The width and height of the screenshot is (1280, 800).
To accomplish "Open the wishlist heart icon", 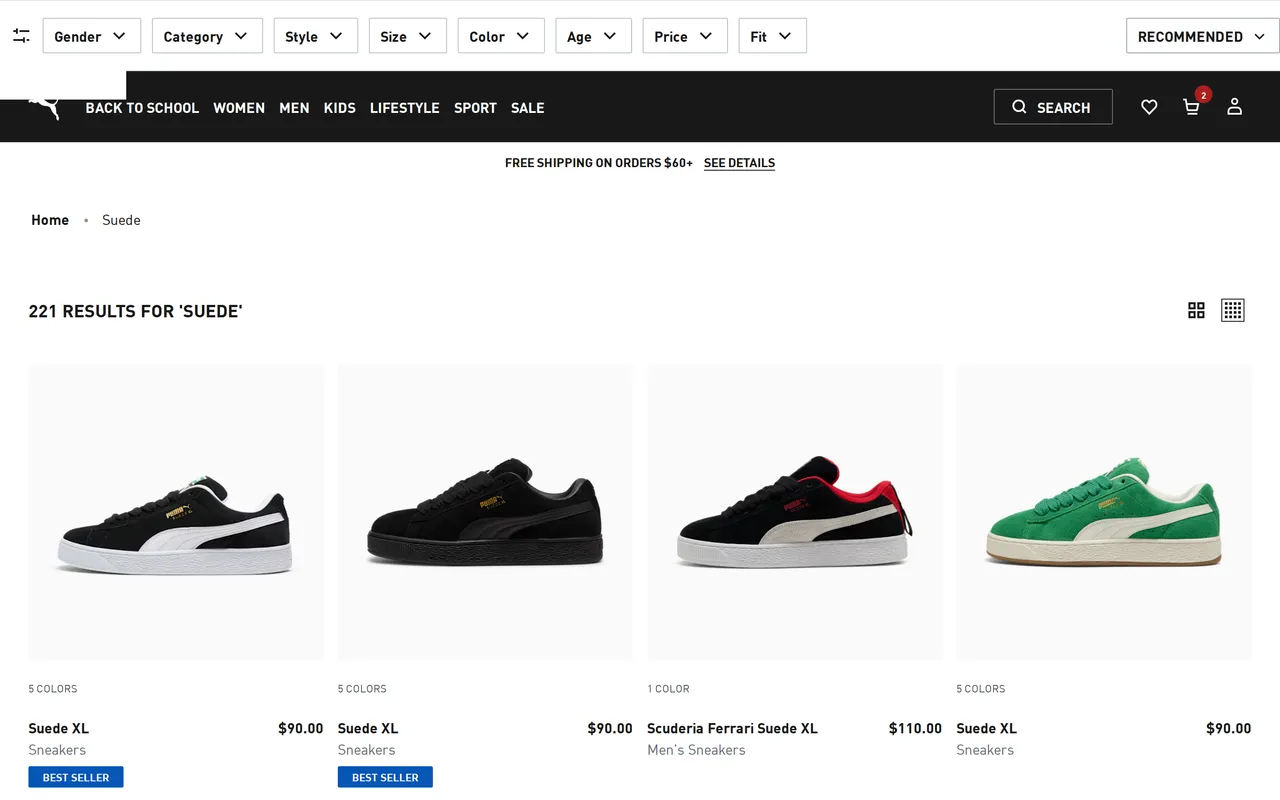I will (1149, 107).
